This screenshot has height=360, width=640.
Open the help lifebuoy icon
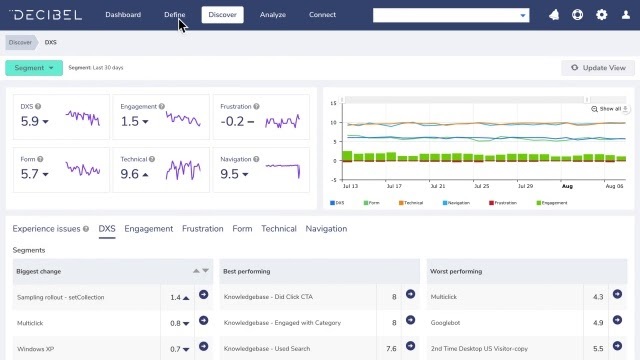(x=577, y=15)
